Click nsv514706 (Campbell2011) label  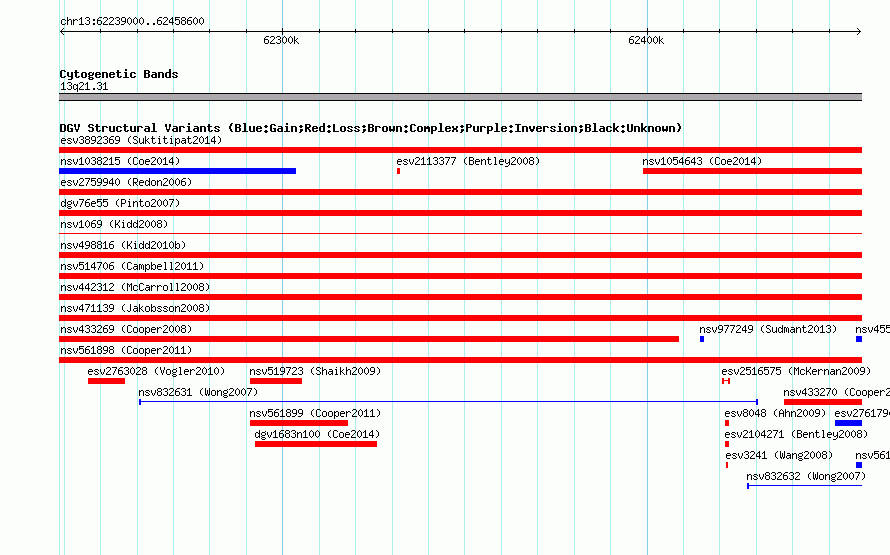pyautogui.click(x=132, y=266)
